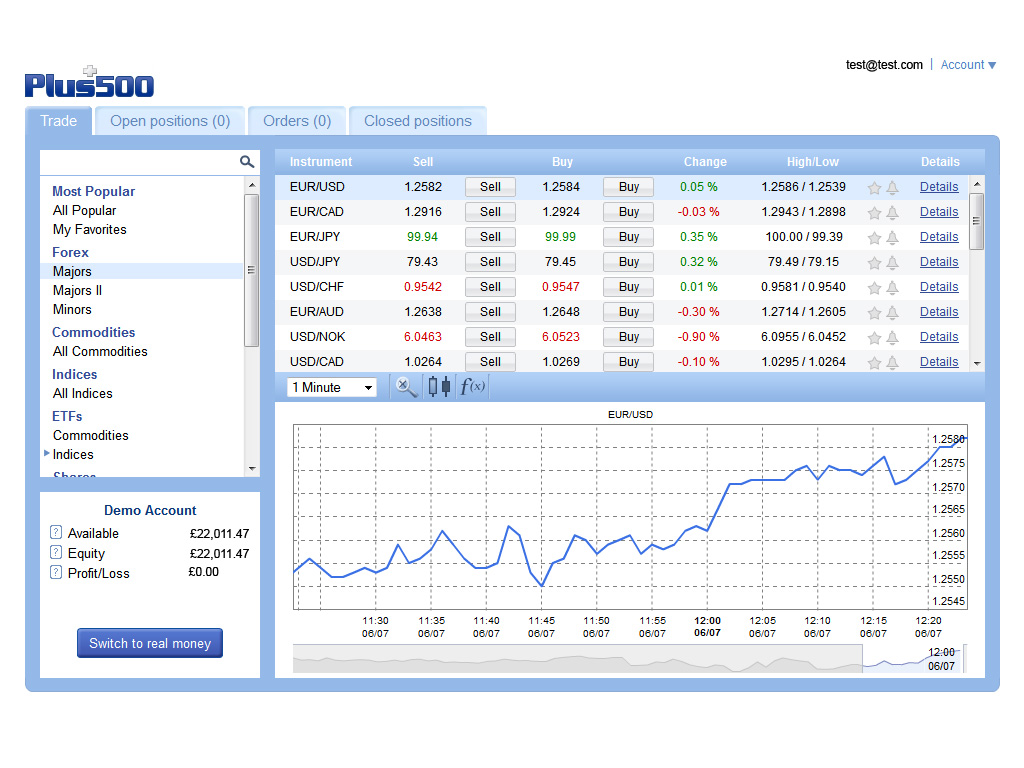Click the category list scrollbar thumb
The width and height of the screenshot is (1024, 768).
[x=251, y=270]
